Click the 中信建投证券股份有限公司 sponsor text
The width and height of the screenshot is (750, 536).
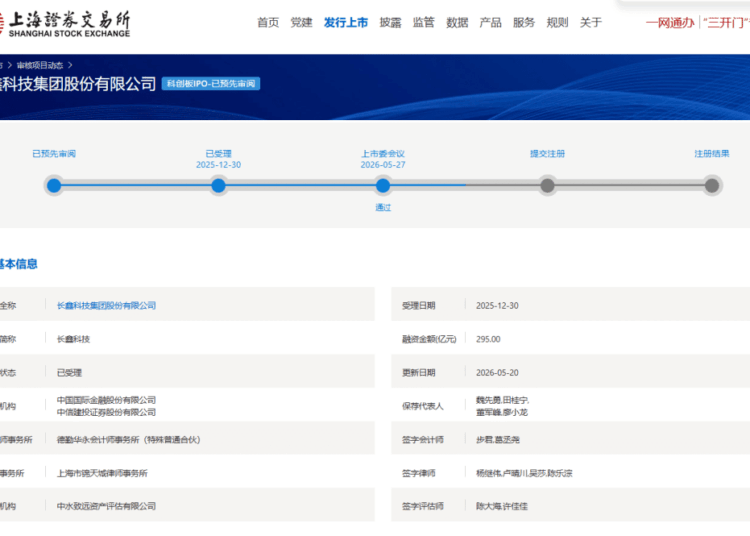click(106, 412)
